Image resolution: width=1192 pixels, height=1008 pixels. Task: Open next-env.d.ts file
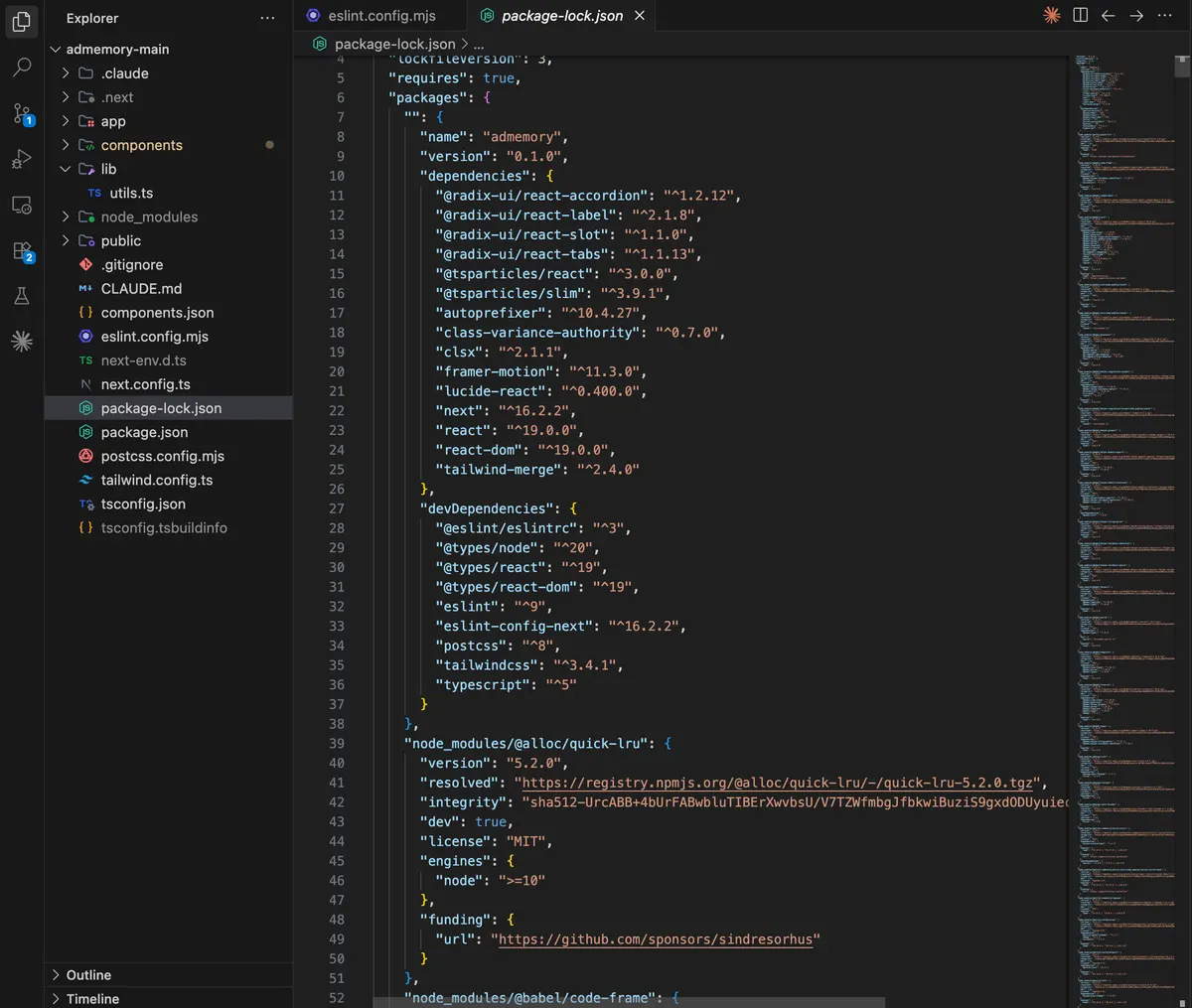[x=169, y=360]
